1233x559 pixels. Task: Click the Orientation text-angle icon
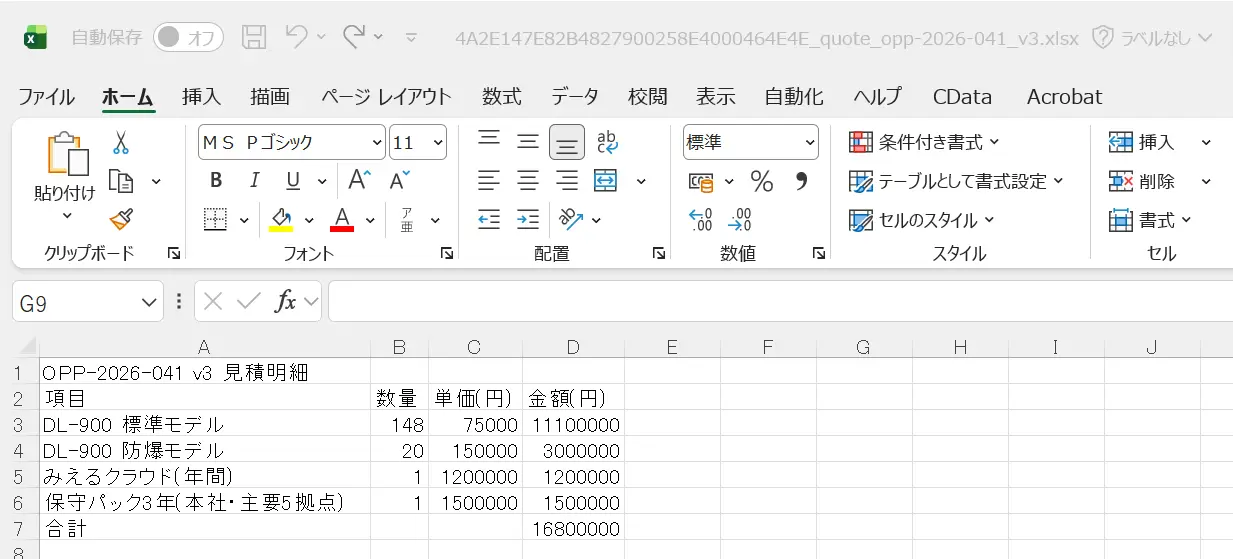pyautogui.click(x=571, y=219)
